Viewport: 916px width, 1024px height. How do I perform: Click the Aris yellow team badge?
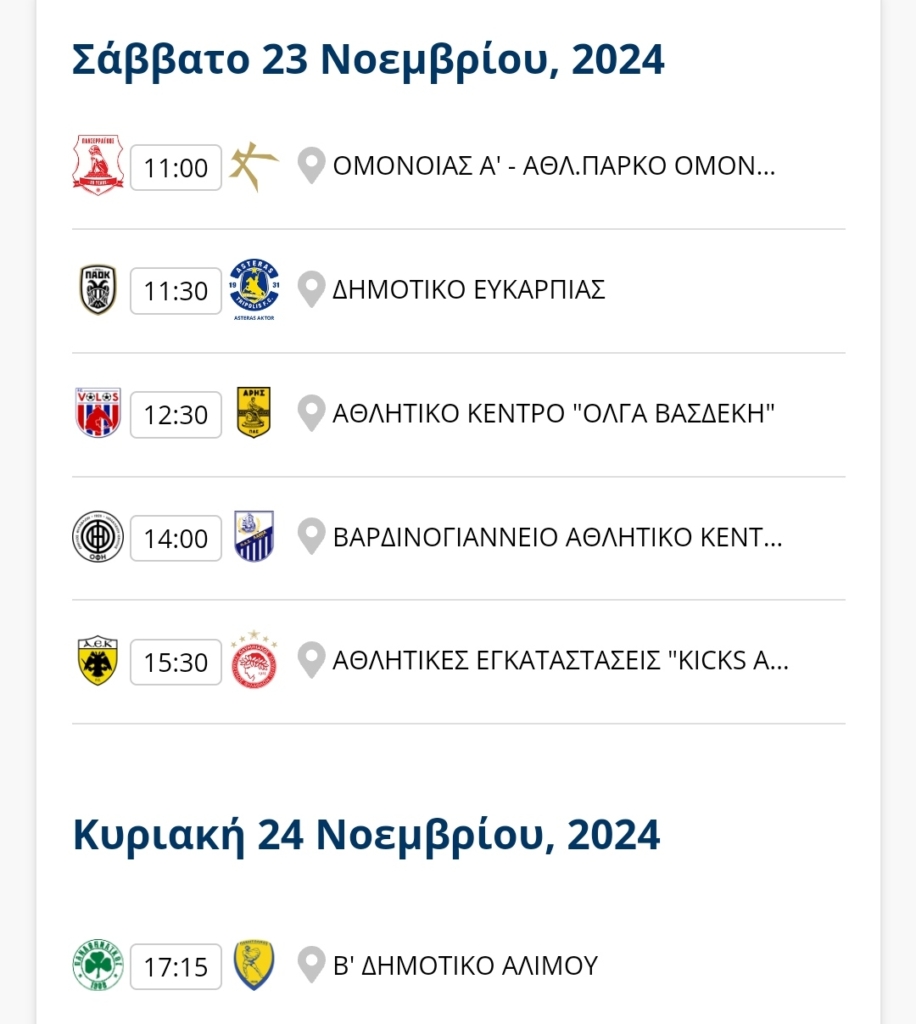click(x=254, y=413)
